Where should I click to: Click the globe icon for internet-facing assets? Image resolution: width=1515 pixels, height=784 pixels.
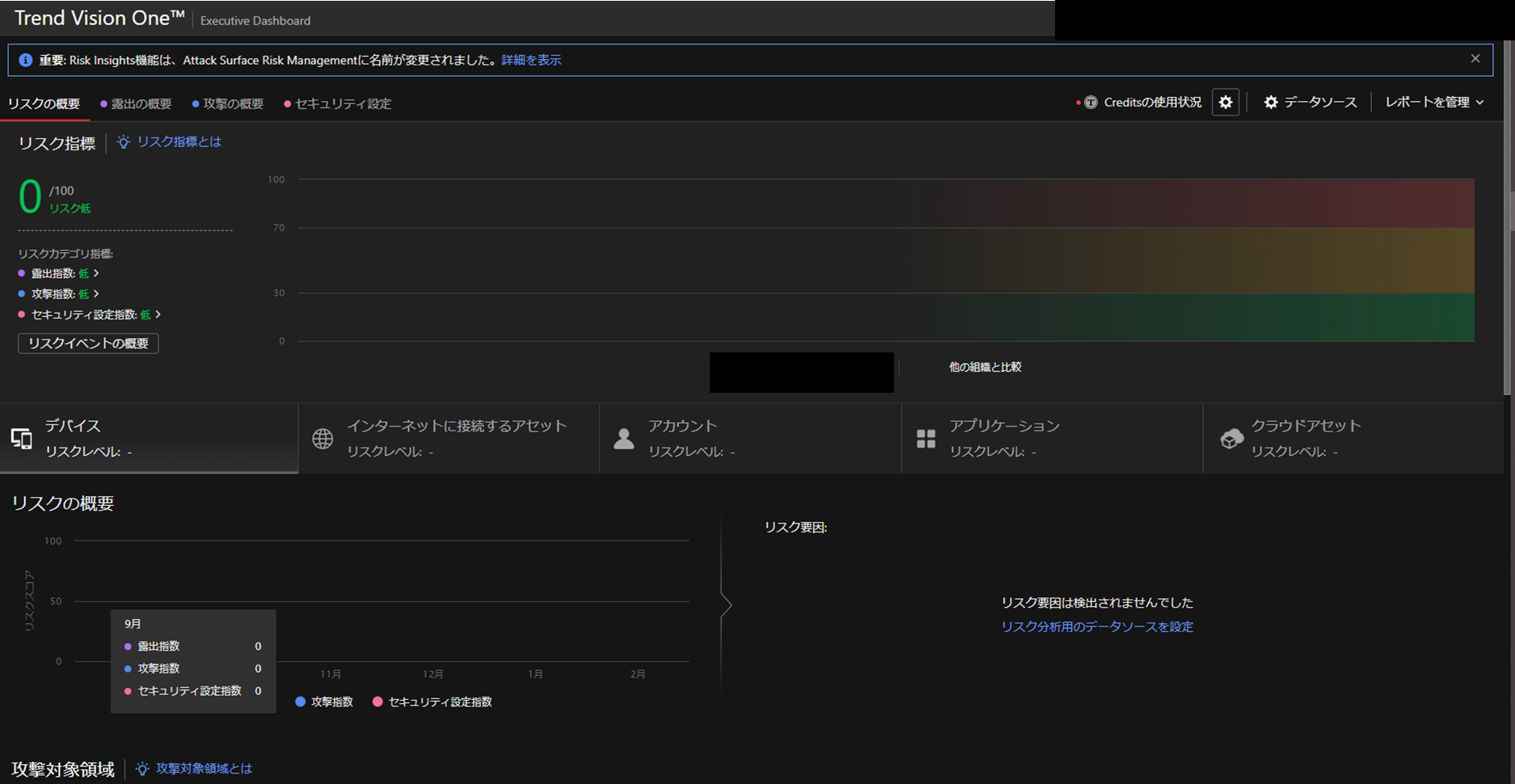323,439
